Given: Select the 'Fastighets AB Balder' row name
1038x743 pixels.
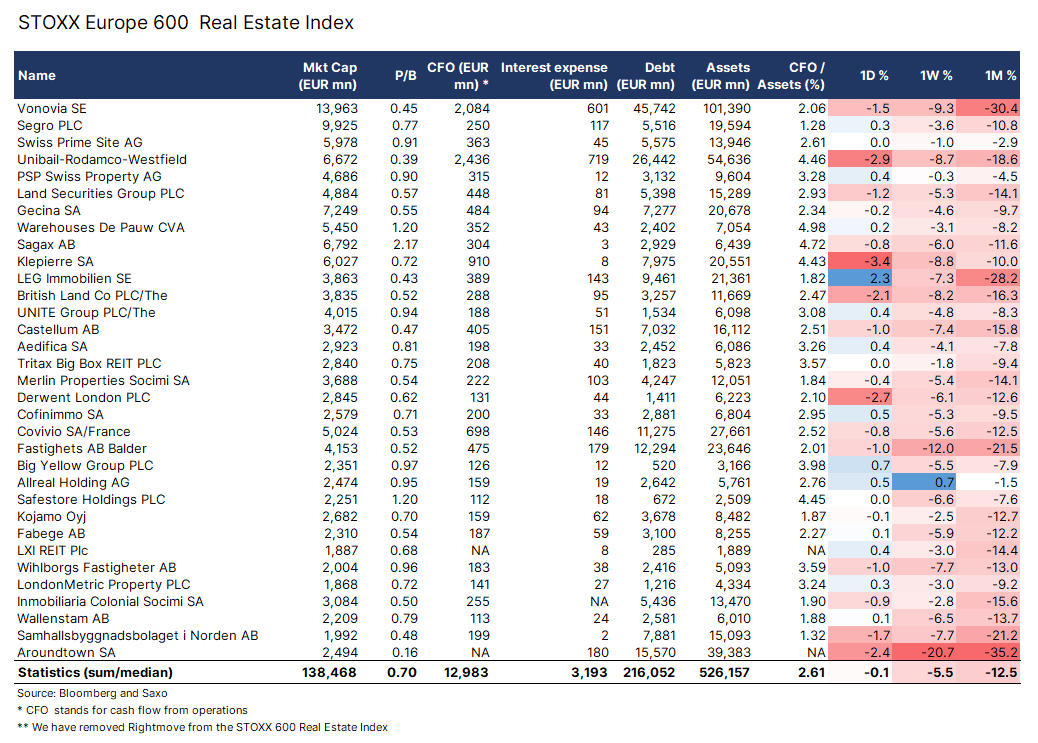Looking at the screenshot, I should [x=81, y=448].
